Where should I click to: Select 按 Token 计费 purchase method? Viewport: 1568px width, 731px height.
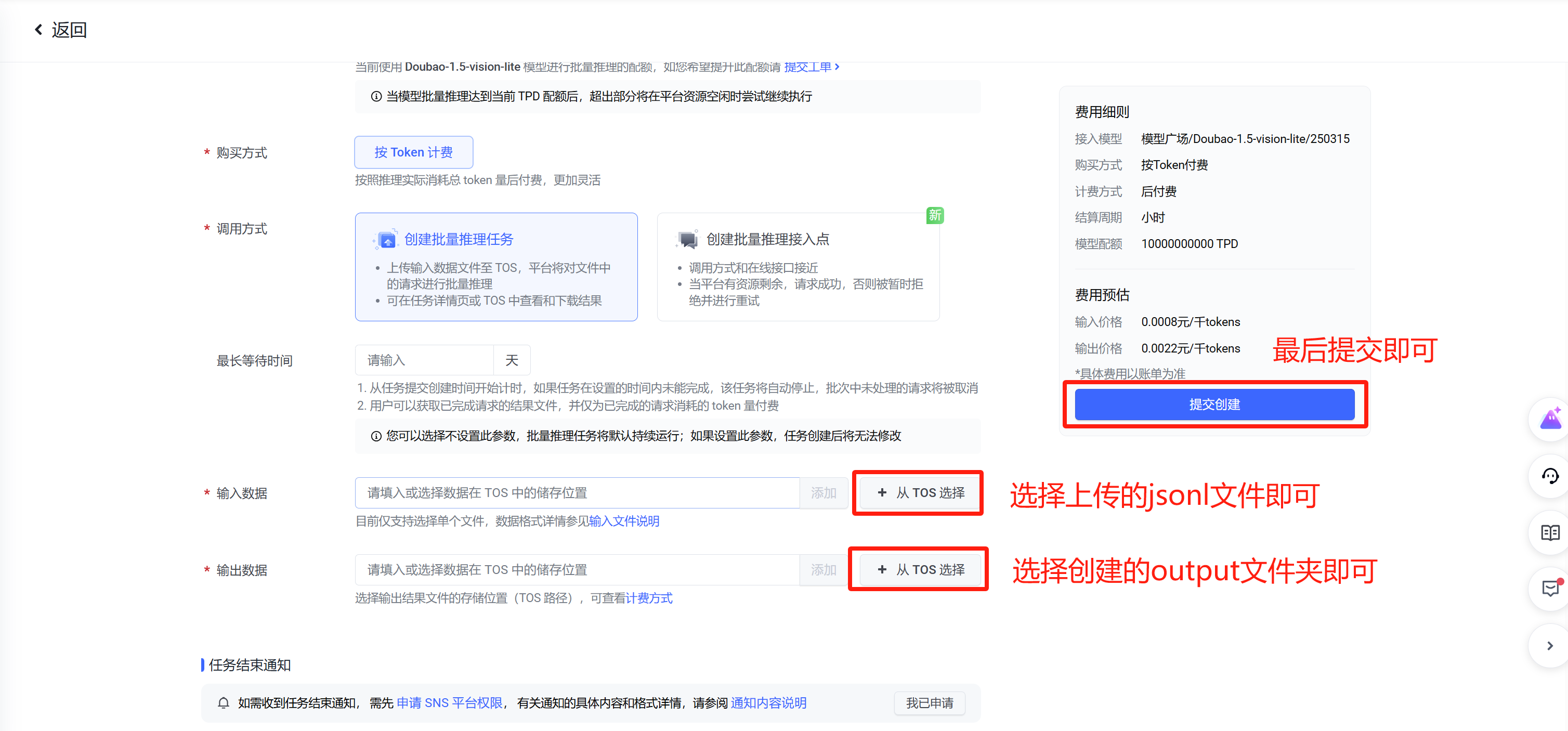tap(413, 152)
